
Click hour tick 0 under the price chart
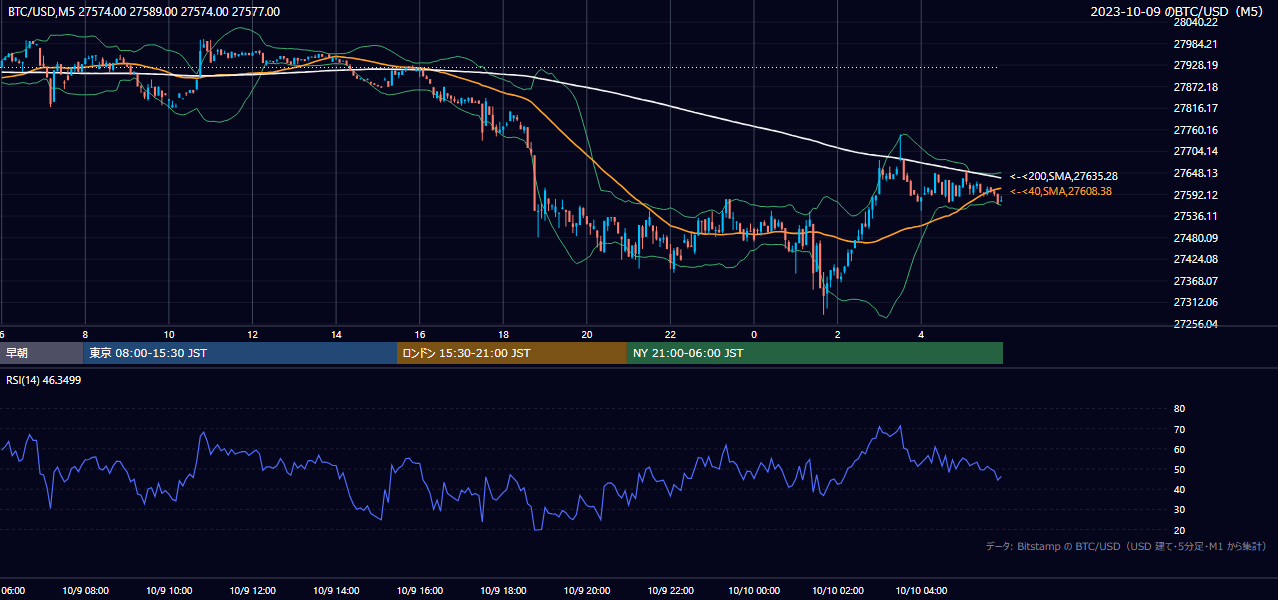[x=754, y=334]
